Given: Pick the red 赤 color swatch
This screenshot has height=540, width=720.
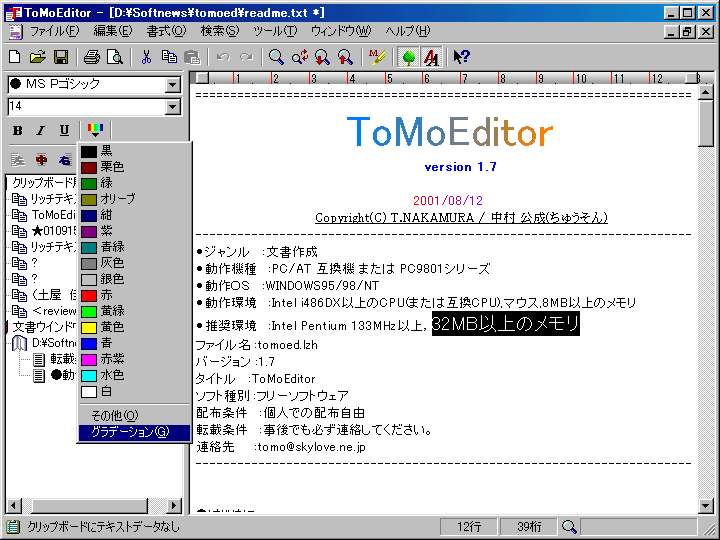Looking at the screenshot, I should (x=89, y=296).
